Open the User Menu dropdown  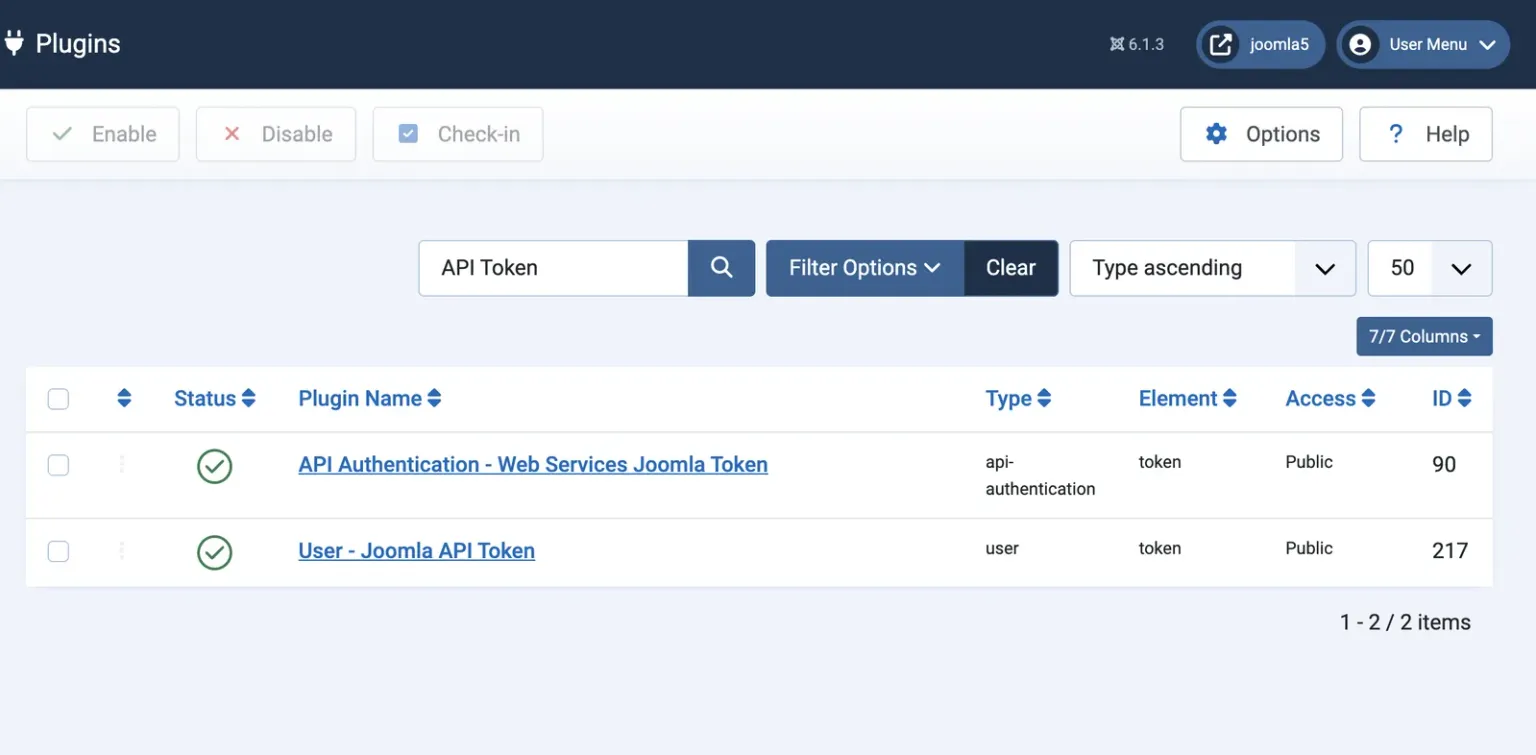pos(1423,44)
